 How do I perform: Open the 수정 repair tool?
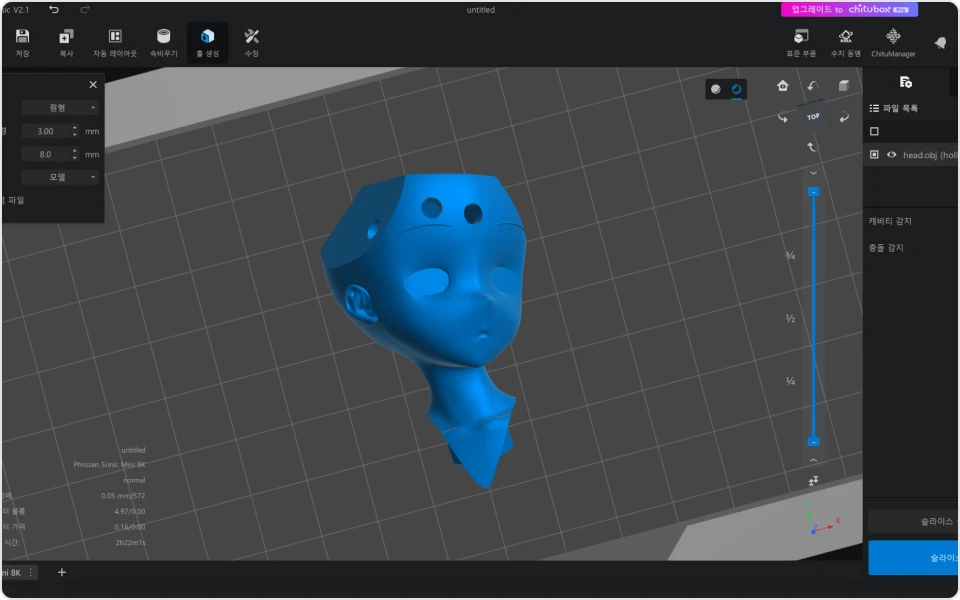(252, 42)
